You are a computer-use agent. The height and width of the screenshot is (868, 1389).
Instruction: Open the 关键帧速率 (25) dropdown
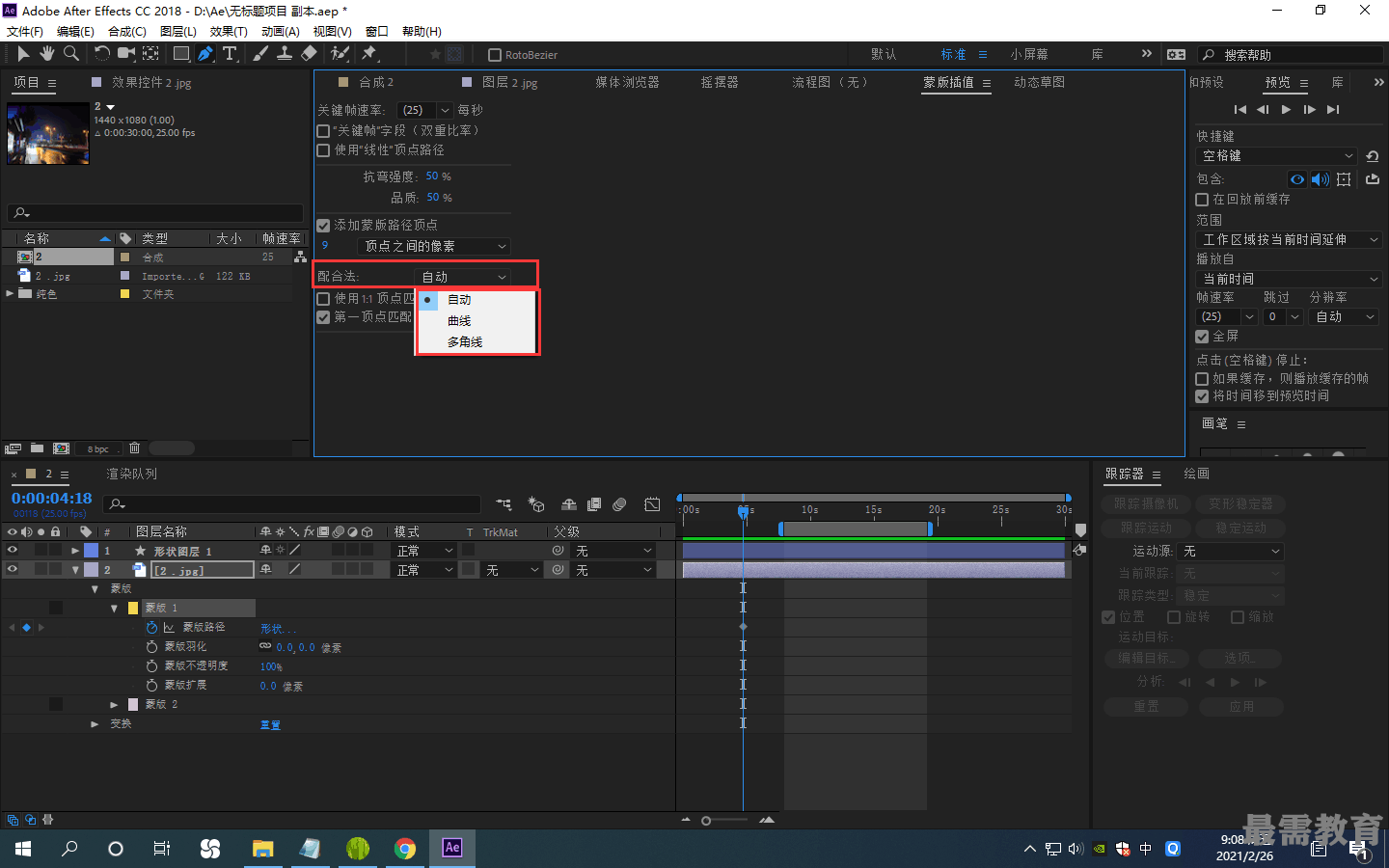click(425, 111)
